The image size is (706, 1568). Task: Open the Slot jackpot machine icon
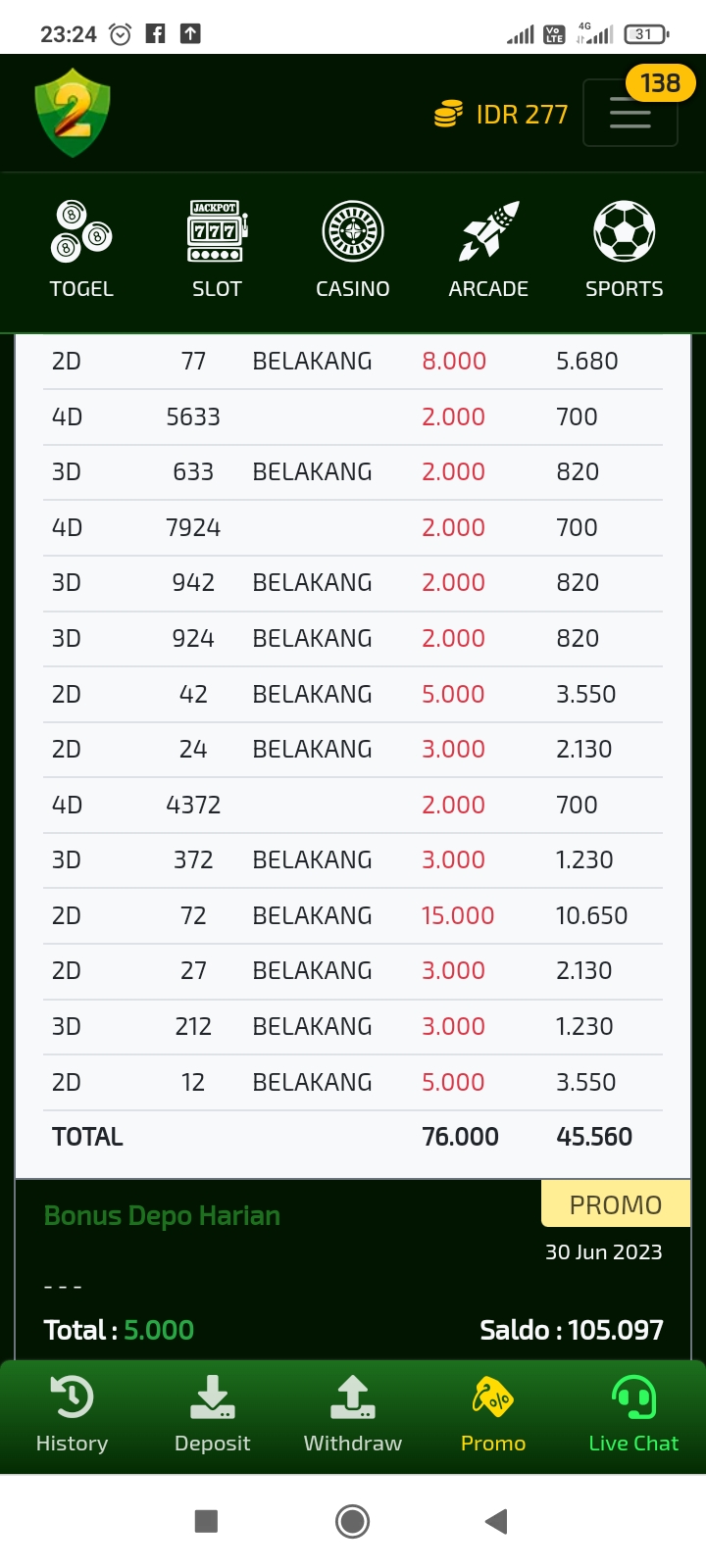pyautogui.click(x=217, y=231)
